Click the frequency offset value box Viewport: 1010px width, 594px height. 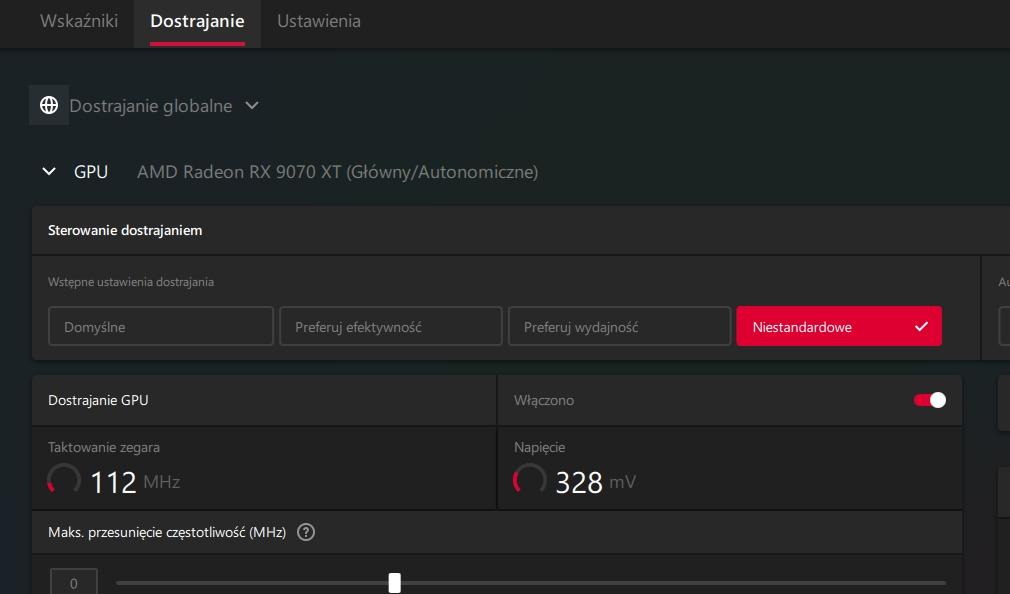tap(73, 582)
